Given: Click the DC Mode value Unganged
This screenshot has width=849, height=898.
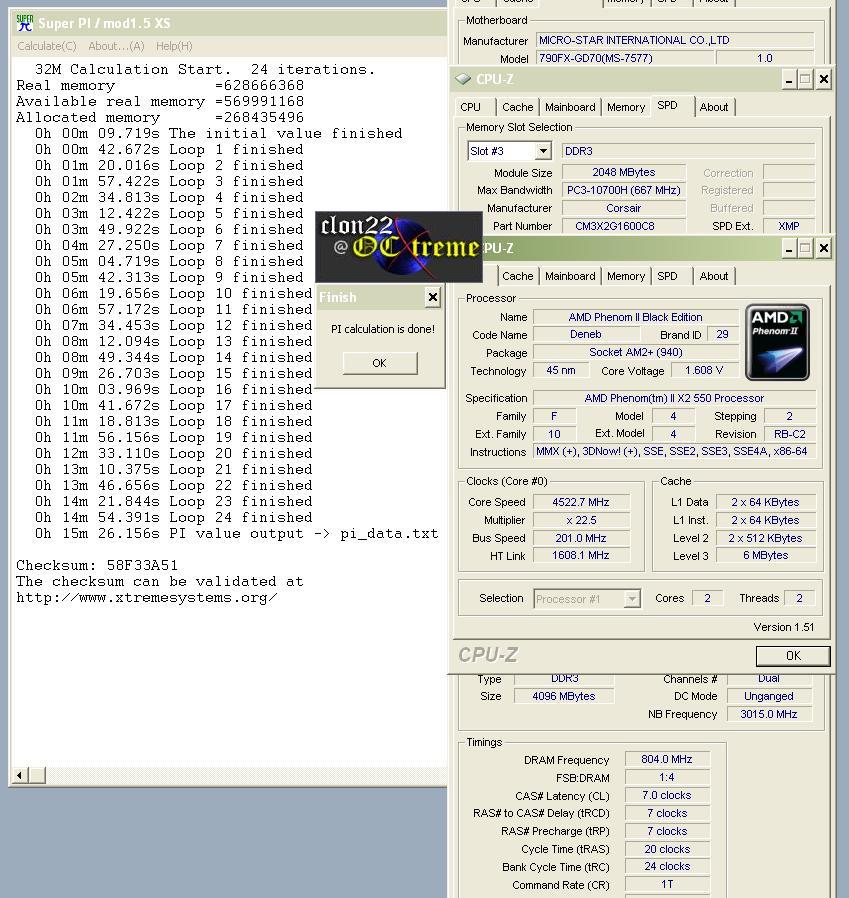Looking at the screenshot, I should [769, 696].
